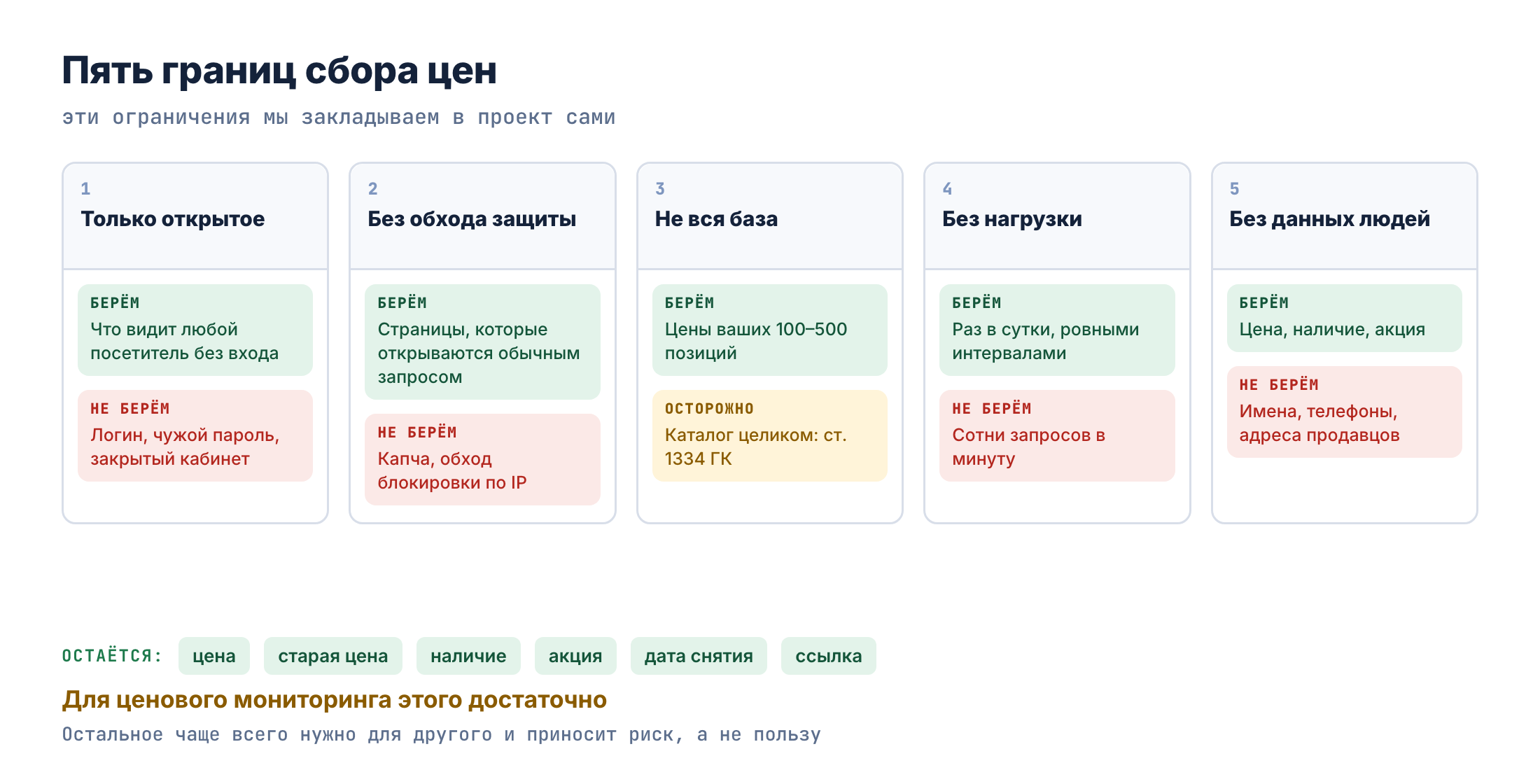Click the green box 'Раз в сутки, ровными интервалами'
This screenshot has width=1540, height=784.
tap(1057, 330)
